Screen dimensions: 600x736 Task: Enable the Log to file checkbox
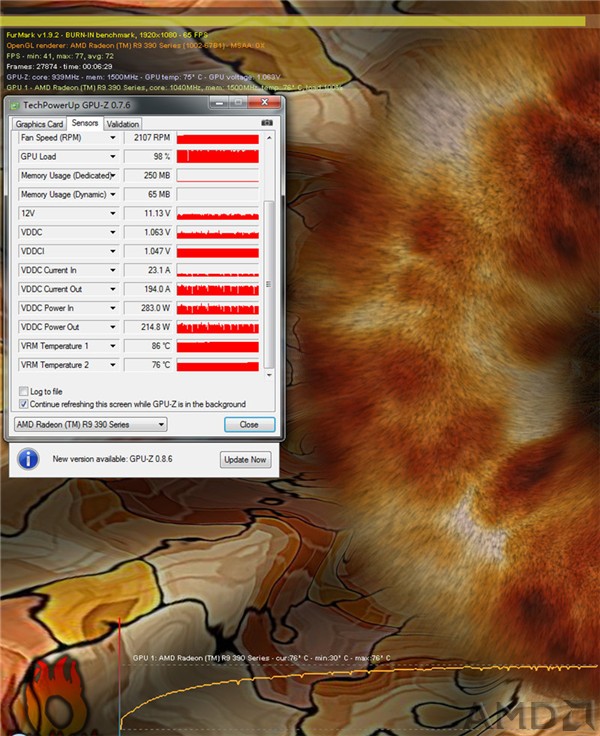click(23, 391)
